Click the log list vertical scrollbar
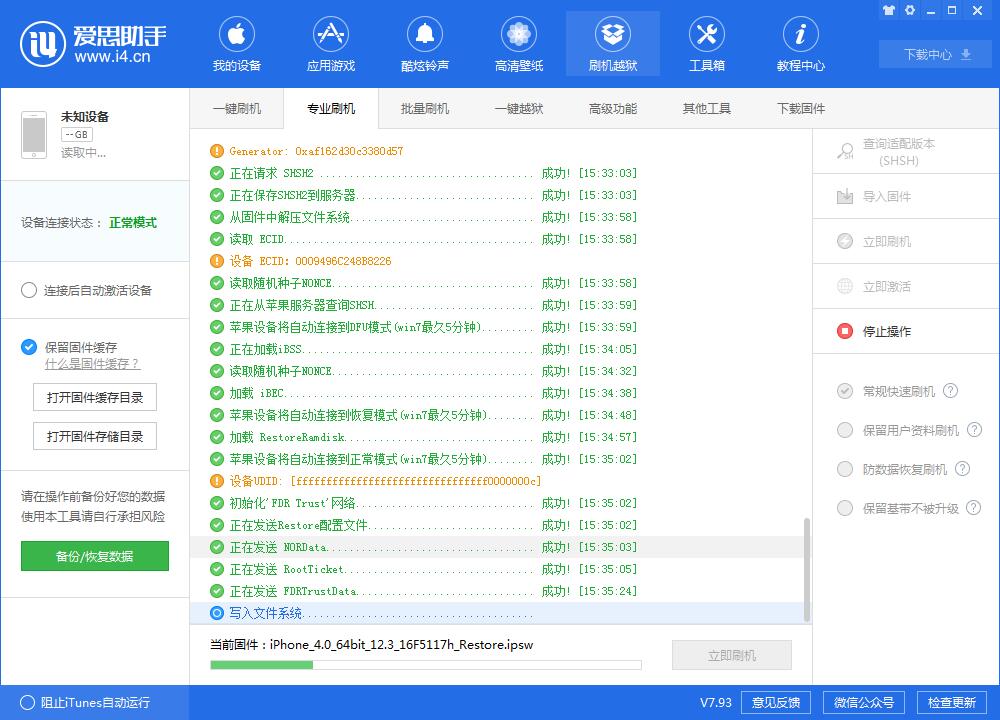This screenshot has width=1000, height=720. (807, 569)
